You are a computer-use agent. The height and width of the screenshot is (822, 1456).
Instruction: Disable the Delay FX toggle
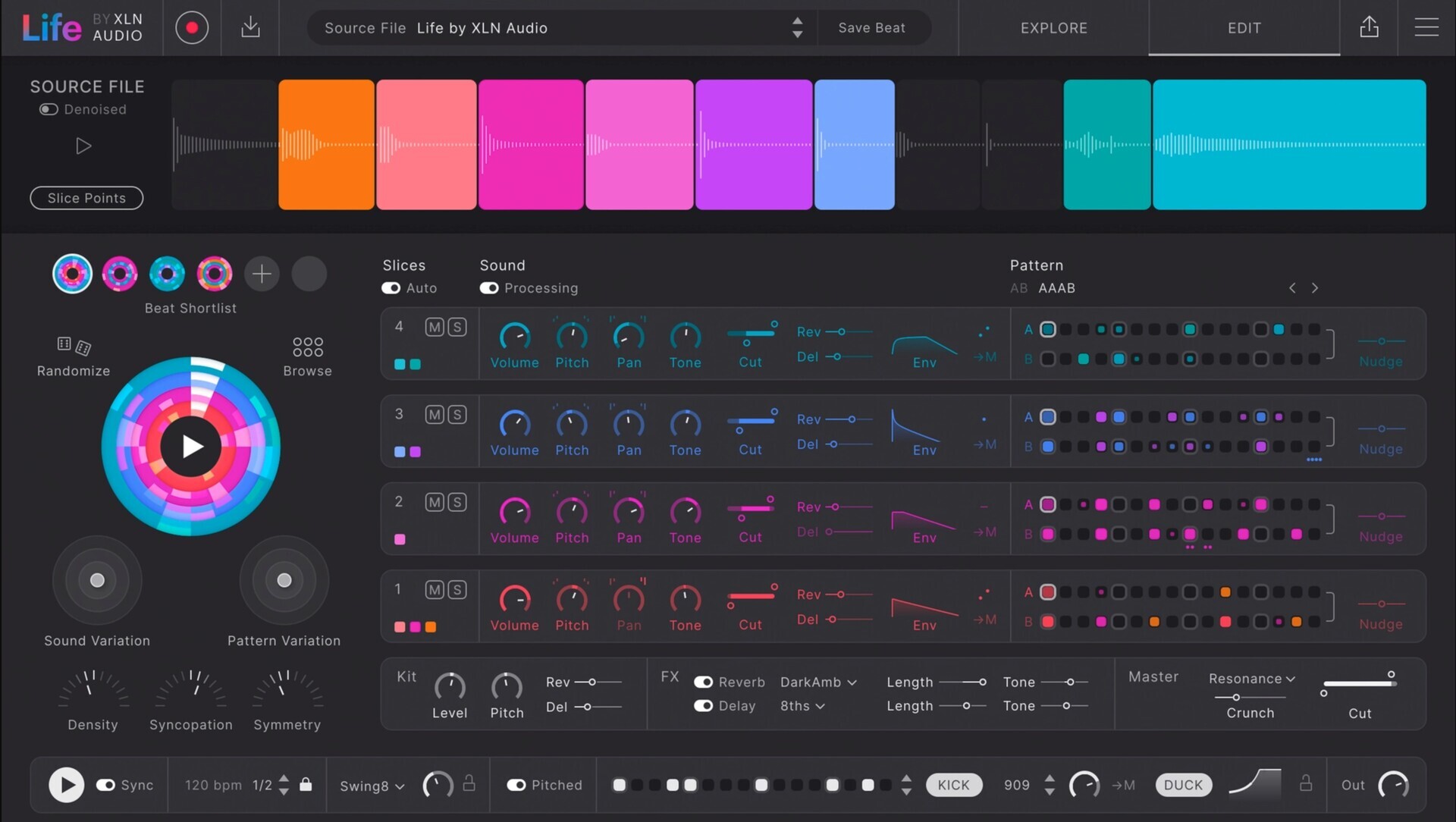click(703, 706)
